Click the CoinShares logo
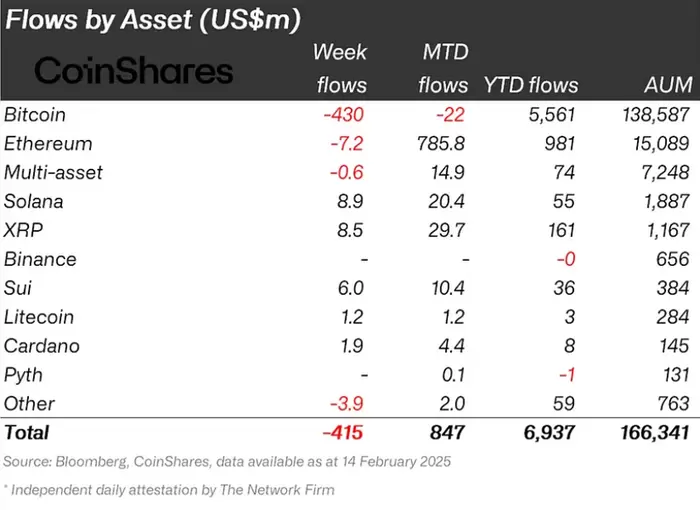The height and width of the screenshot is (510, 700). click(133, 70)
